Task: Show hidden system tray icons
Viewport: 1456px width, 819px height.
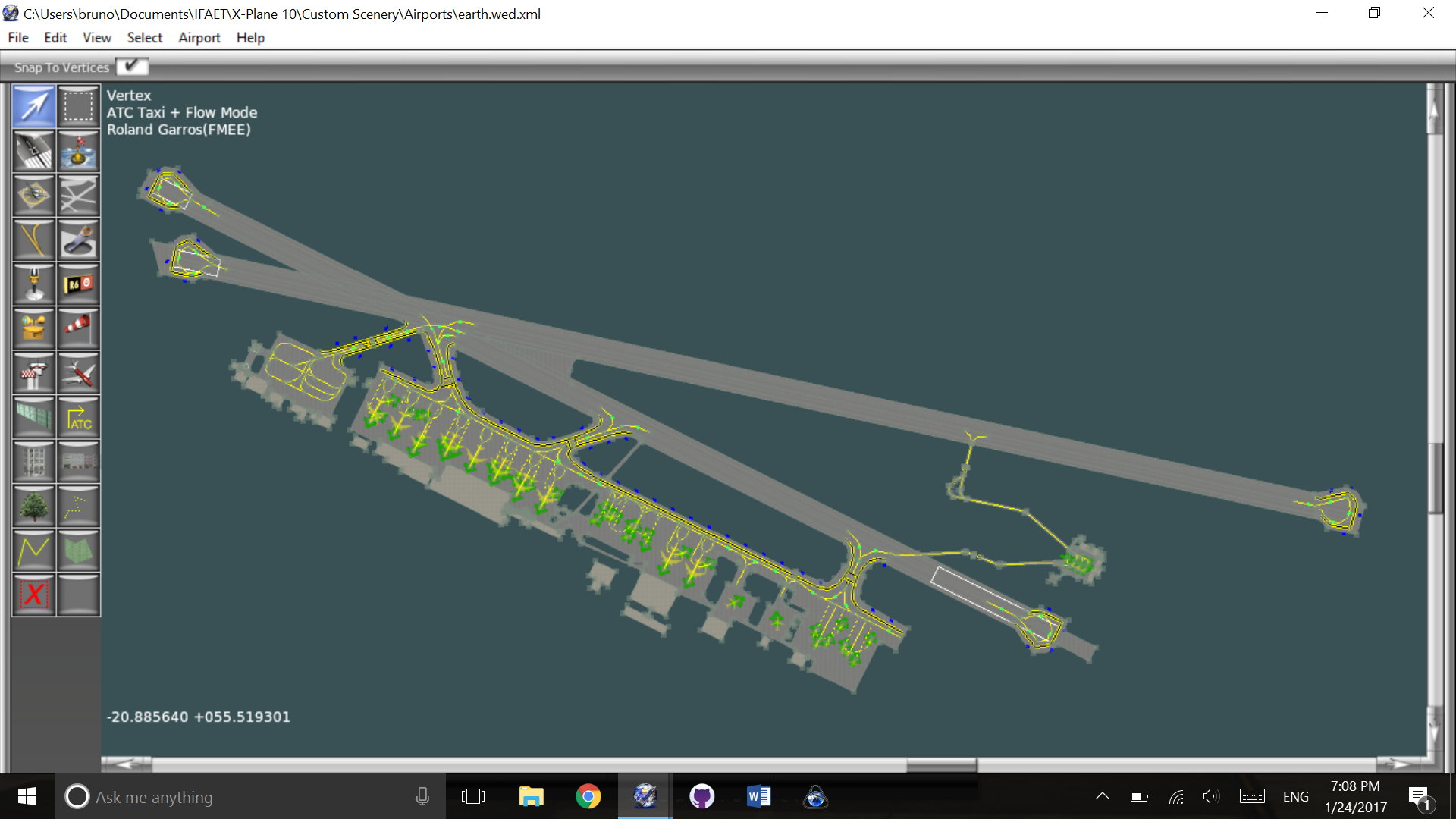Action: click(1103, 796)
